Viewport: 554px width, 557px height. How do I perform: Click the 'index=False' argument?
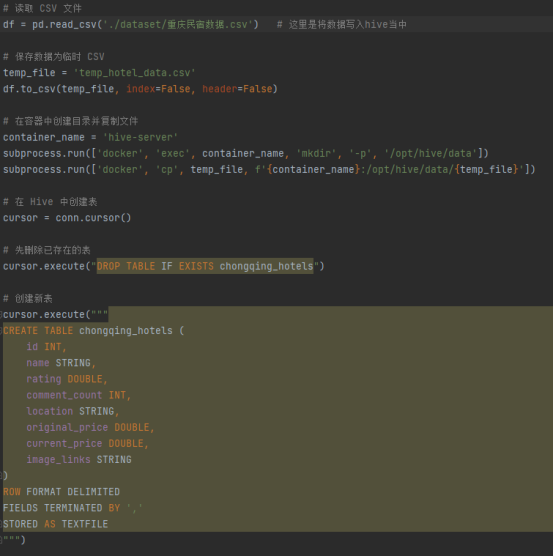point(158,89)
